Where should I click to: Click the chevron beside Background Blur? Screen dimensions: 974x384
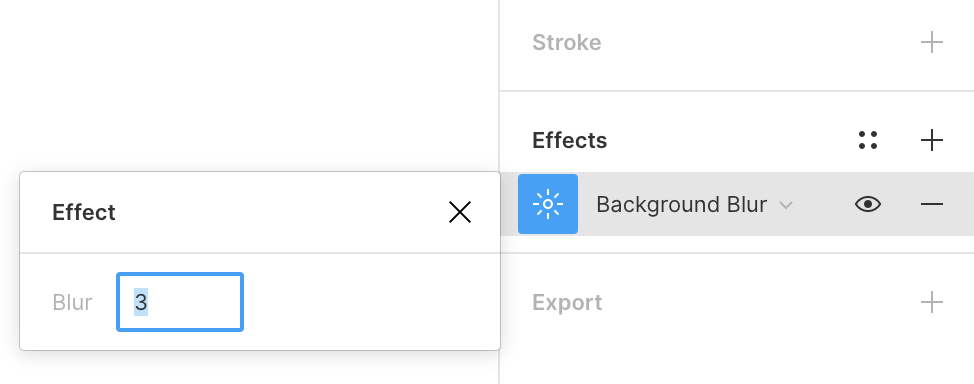(x=786, y=205)
